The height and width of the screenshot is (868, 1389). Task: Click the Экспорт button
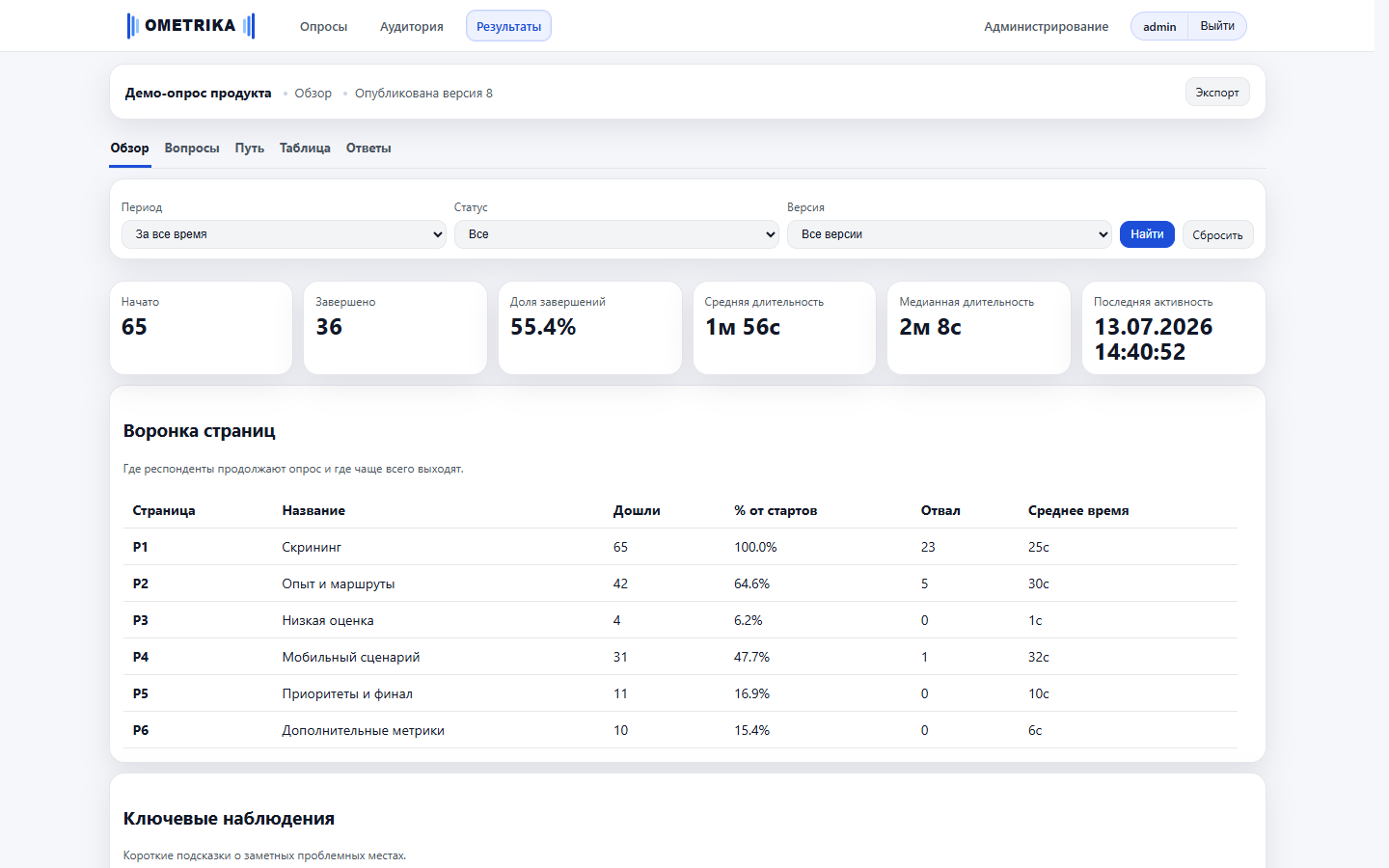(x=1217, y=93)
